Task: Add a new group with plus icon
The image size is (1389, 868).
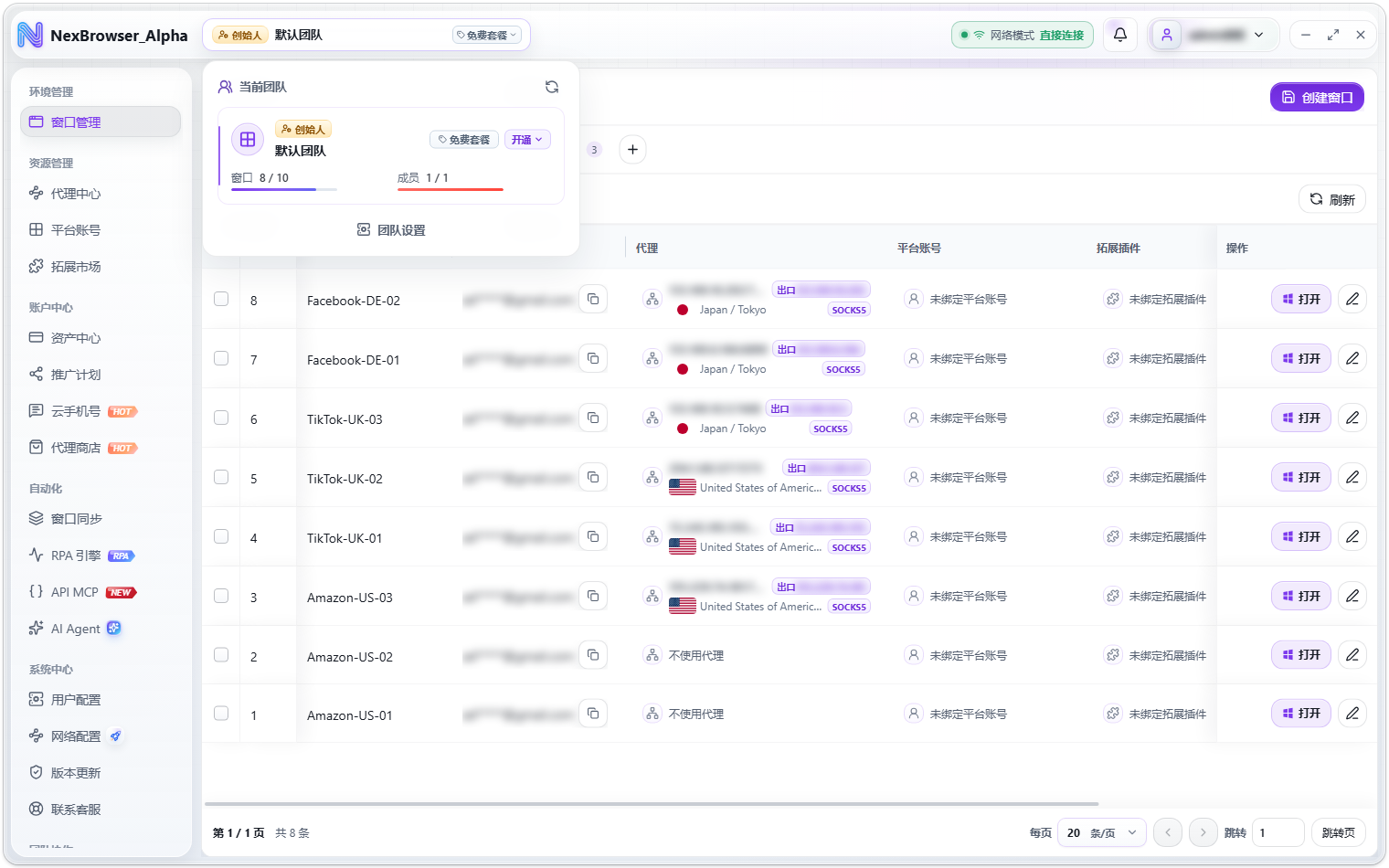Action: [x=632, y=149]
